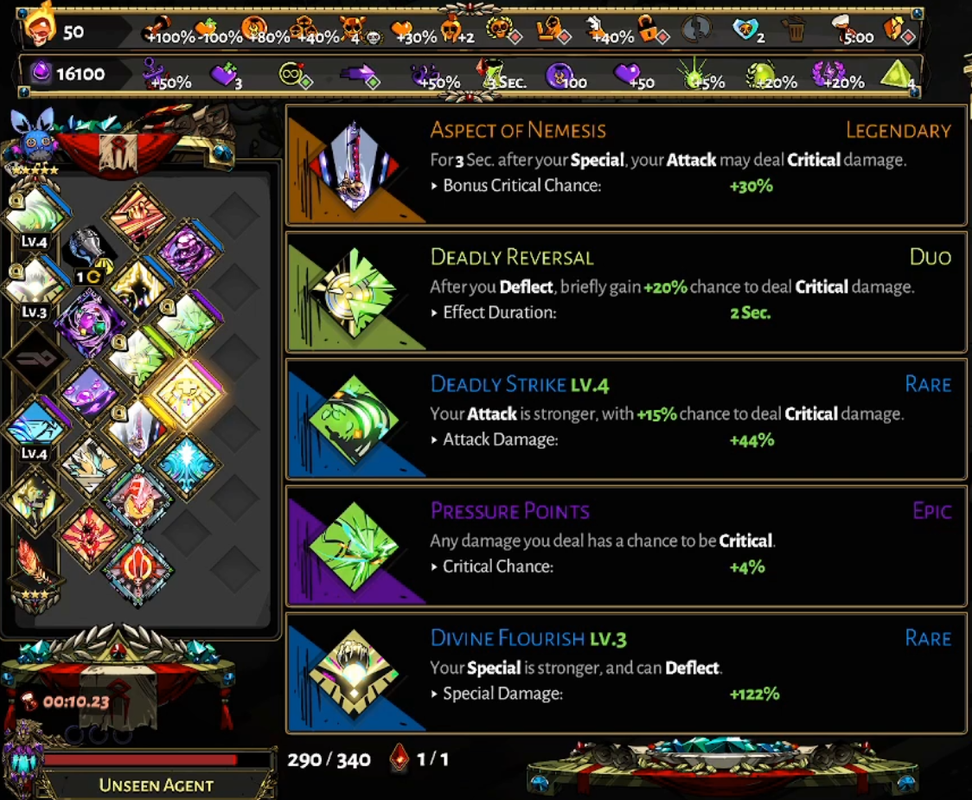This screenshot has width=972, height=800.
Task: Click the Pressure Points boon icon
Action: pyautogui.click(x=354, y=547)
